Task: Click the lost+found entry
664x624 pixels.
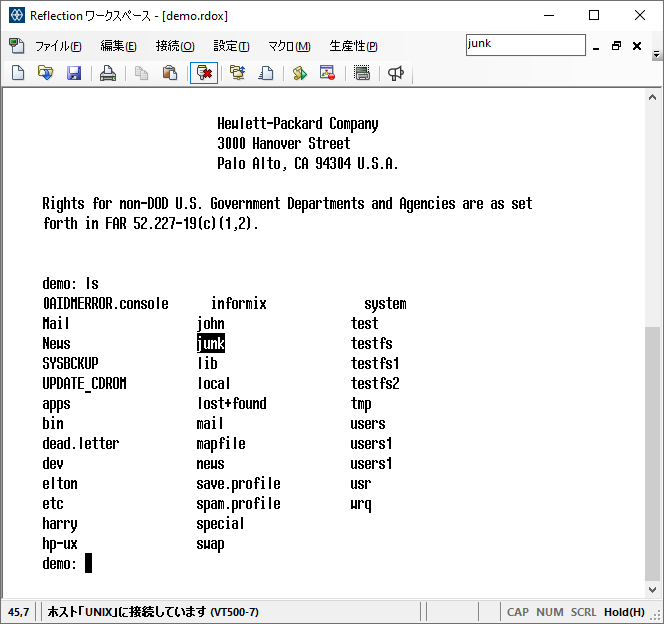Action: (x=232, y=403)
